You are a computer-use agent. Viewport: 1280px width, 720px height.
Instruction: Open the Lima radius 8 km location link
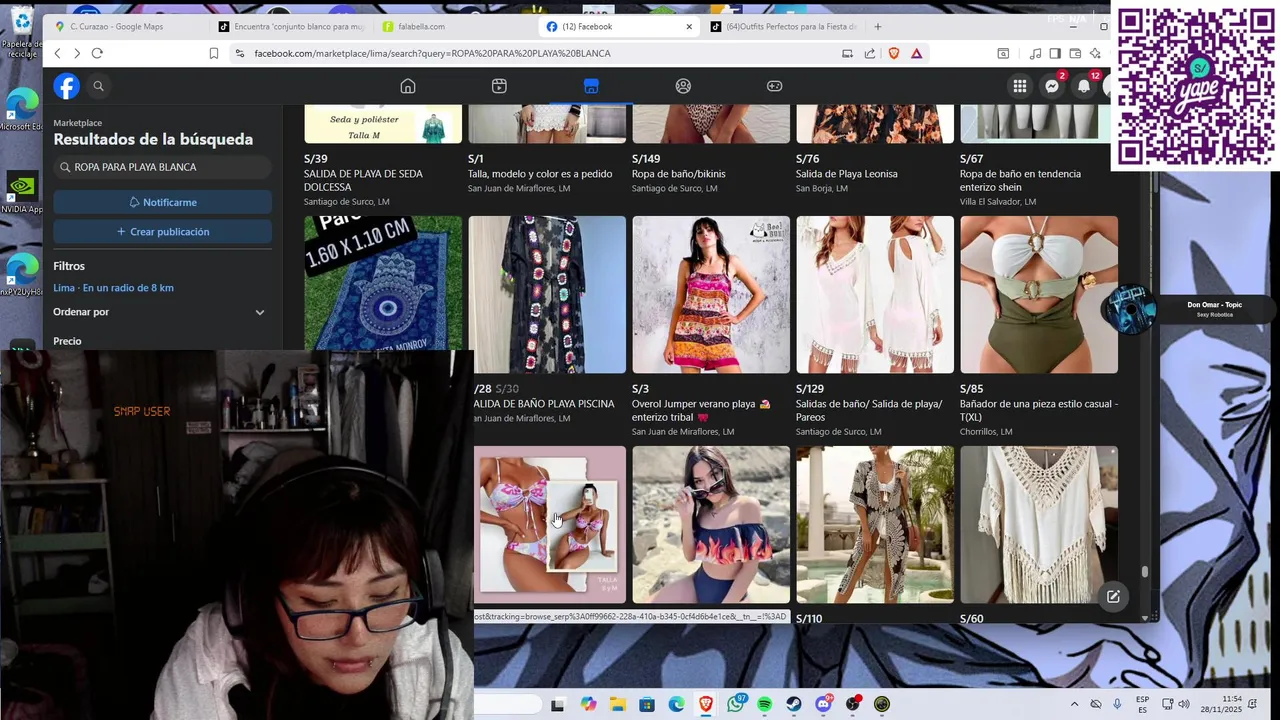click(113, 288)
